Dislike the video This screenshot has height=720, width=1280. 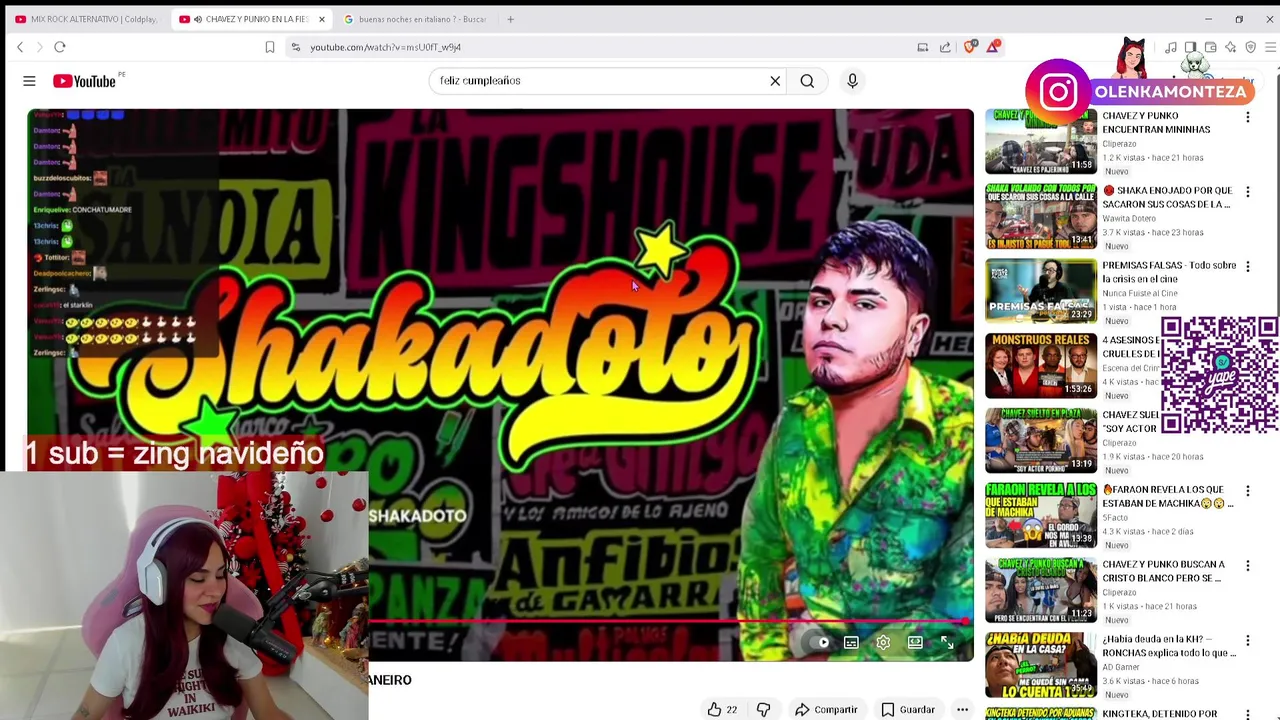763,709
